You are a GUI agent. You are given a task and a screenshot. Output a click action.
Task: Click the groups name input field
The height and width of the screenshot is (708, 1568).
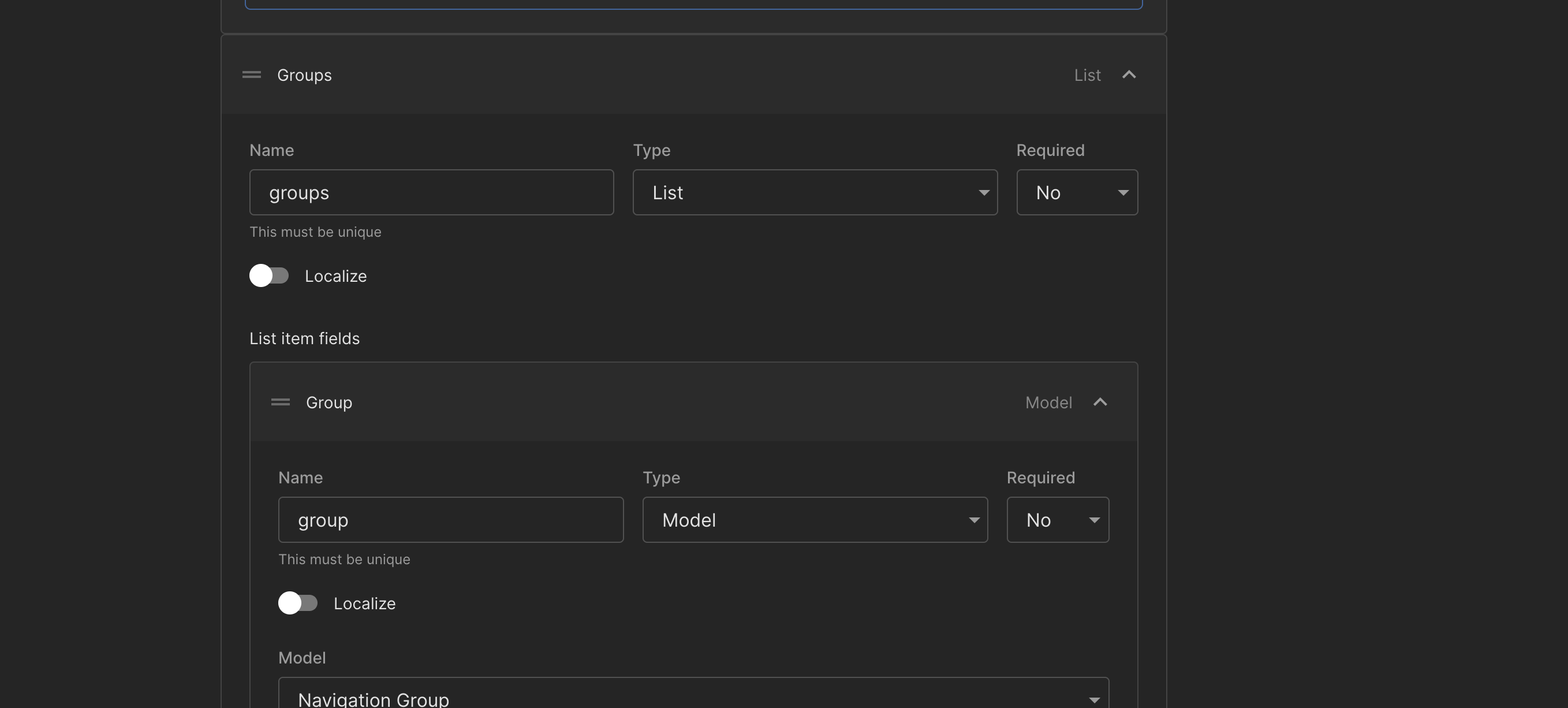tap(431, 192)
